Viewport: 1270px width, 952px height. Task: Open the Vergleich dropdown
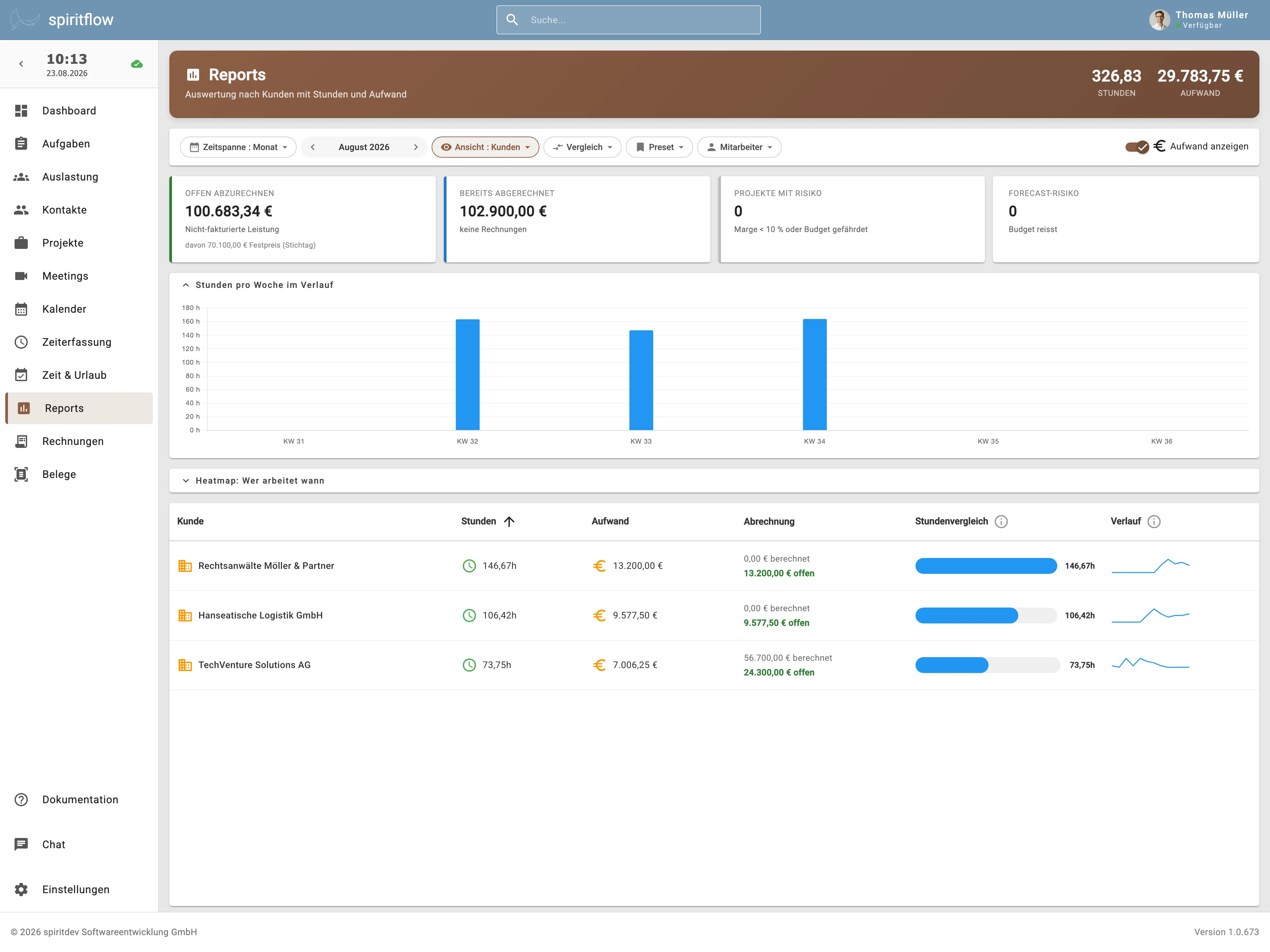point(582,147)
